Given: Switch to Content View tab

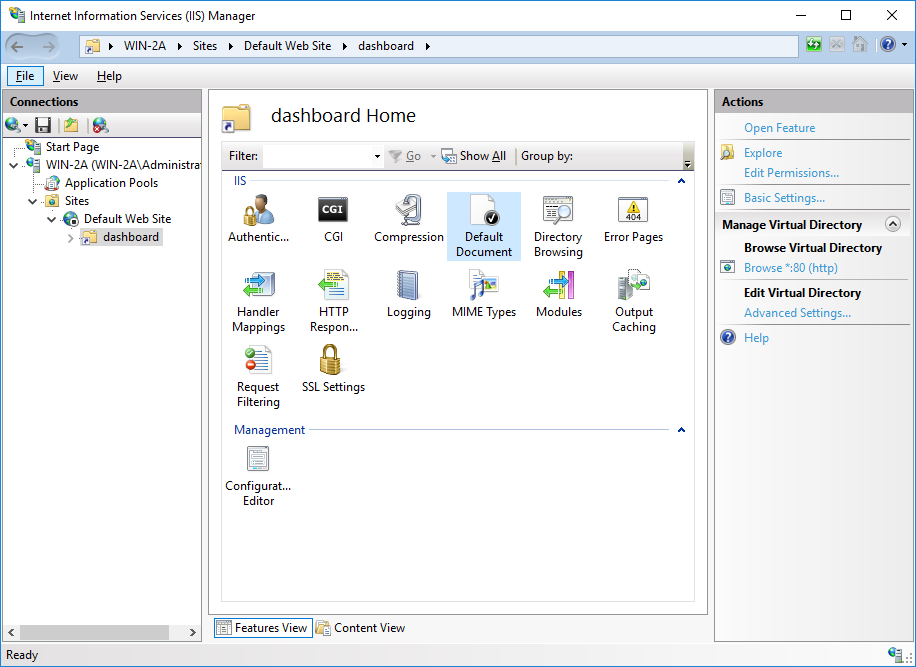Looking at the screenshot, I should coord(360,628).
